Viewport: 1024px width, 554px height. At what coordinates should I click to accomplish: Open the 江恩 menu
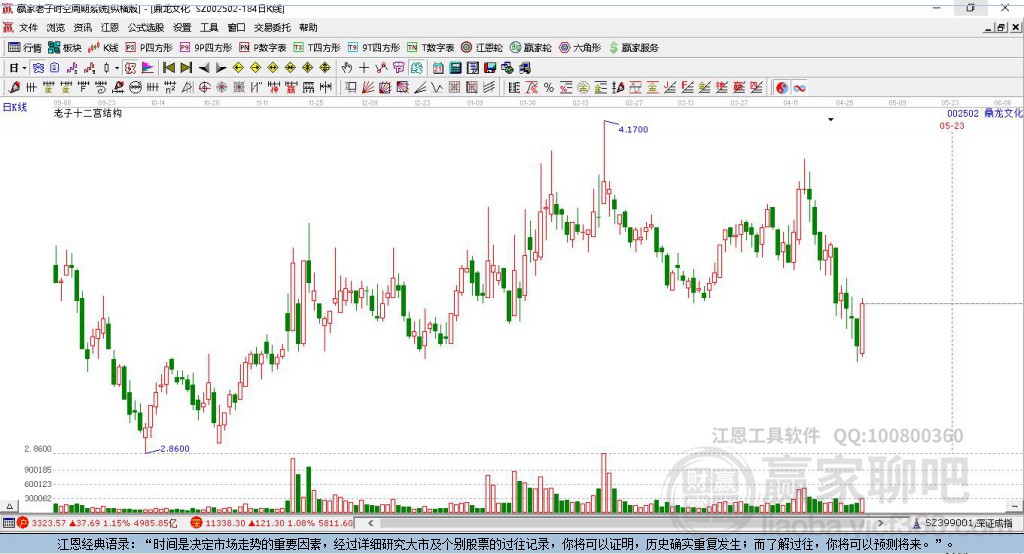[x=110, y=27]
